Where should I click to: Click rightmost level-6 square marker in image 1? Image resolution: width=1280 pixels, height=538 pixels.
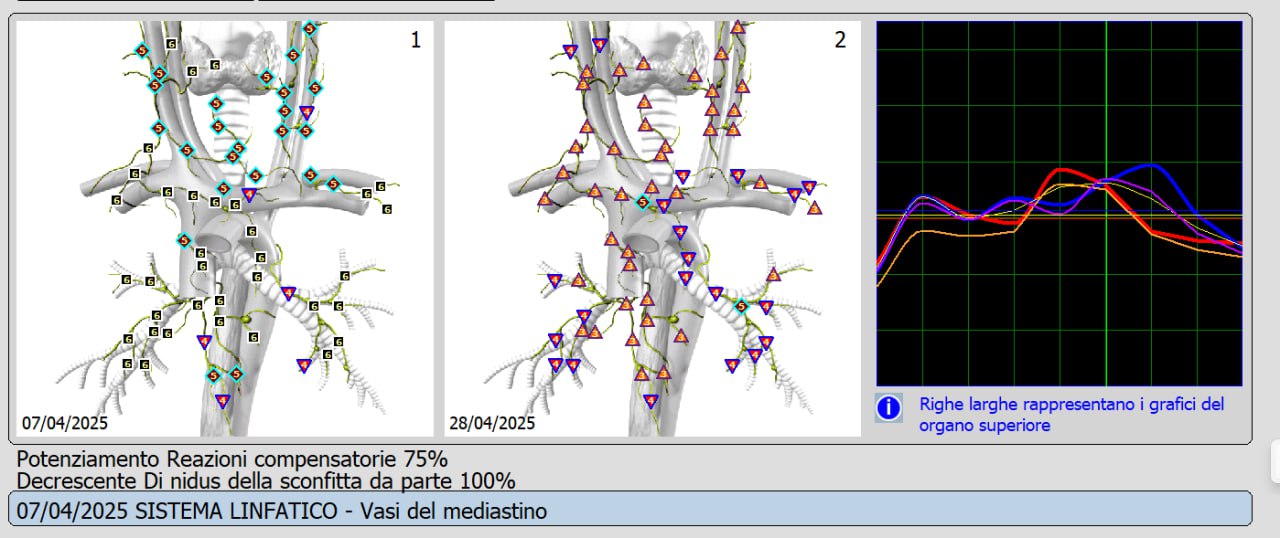[x=386, y=209]
